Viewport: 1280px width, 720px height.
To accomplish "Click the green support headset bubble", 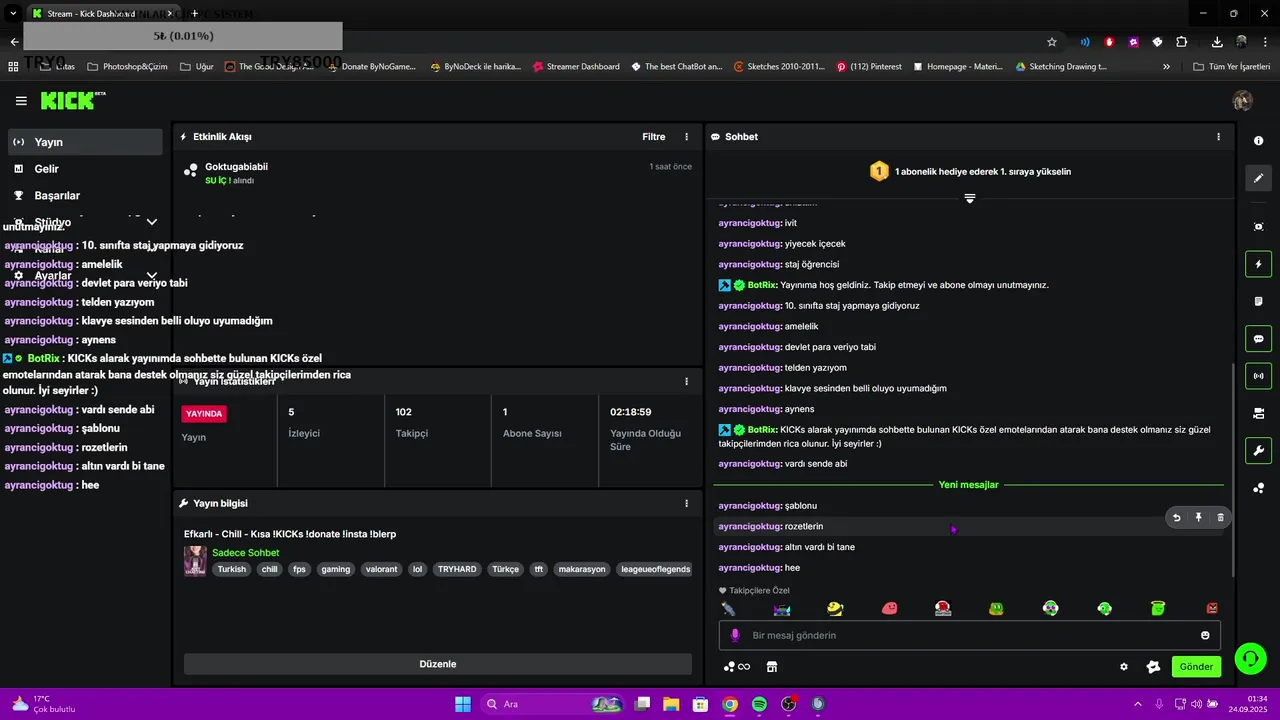I will coord(1250,657).
